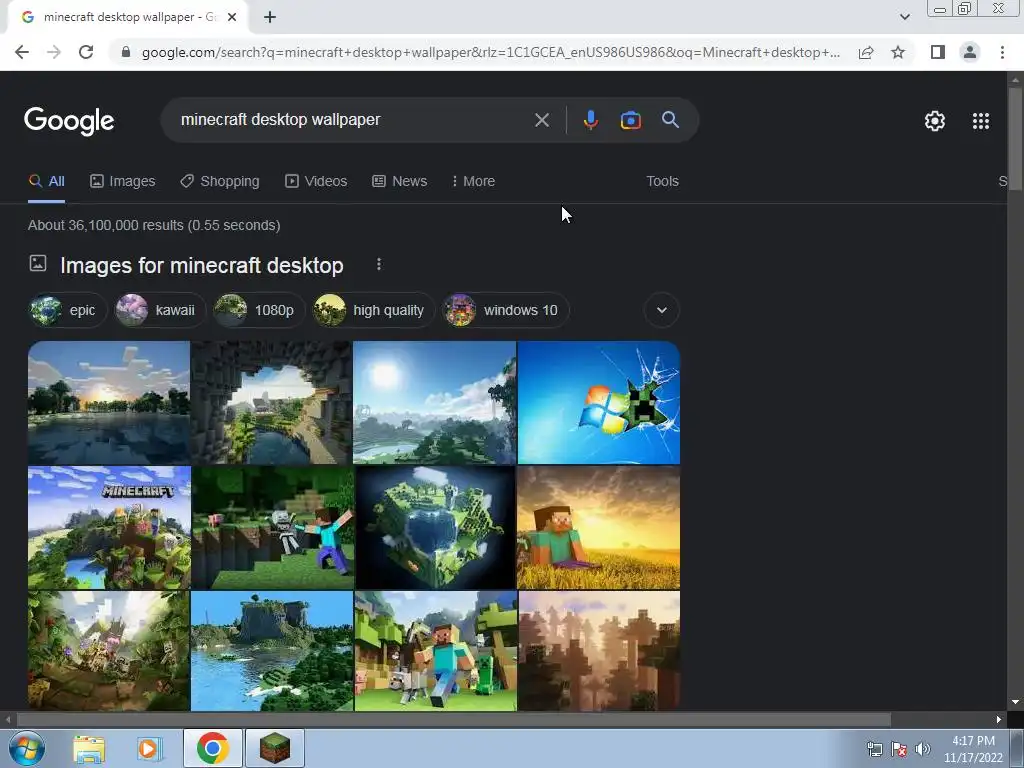The image size is (1024, 768).
Task: Bookmark this page with the star icon
Action: click(898, 52)
